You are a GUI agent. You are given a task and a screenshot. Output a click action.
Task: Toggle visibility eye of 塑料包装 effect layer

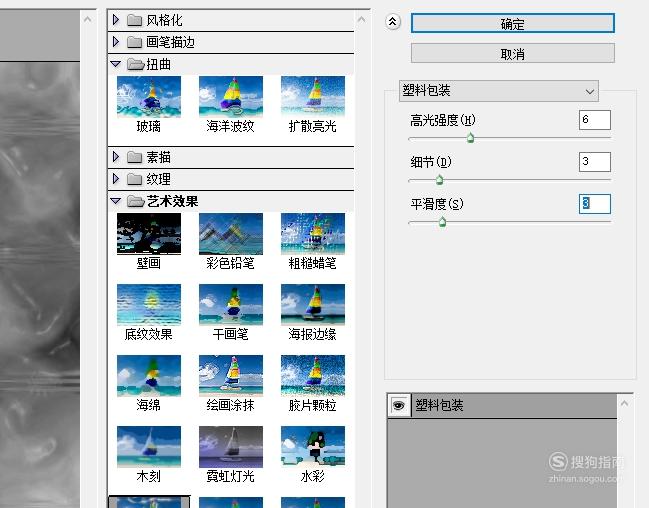399,405
